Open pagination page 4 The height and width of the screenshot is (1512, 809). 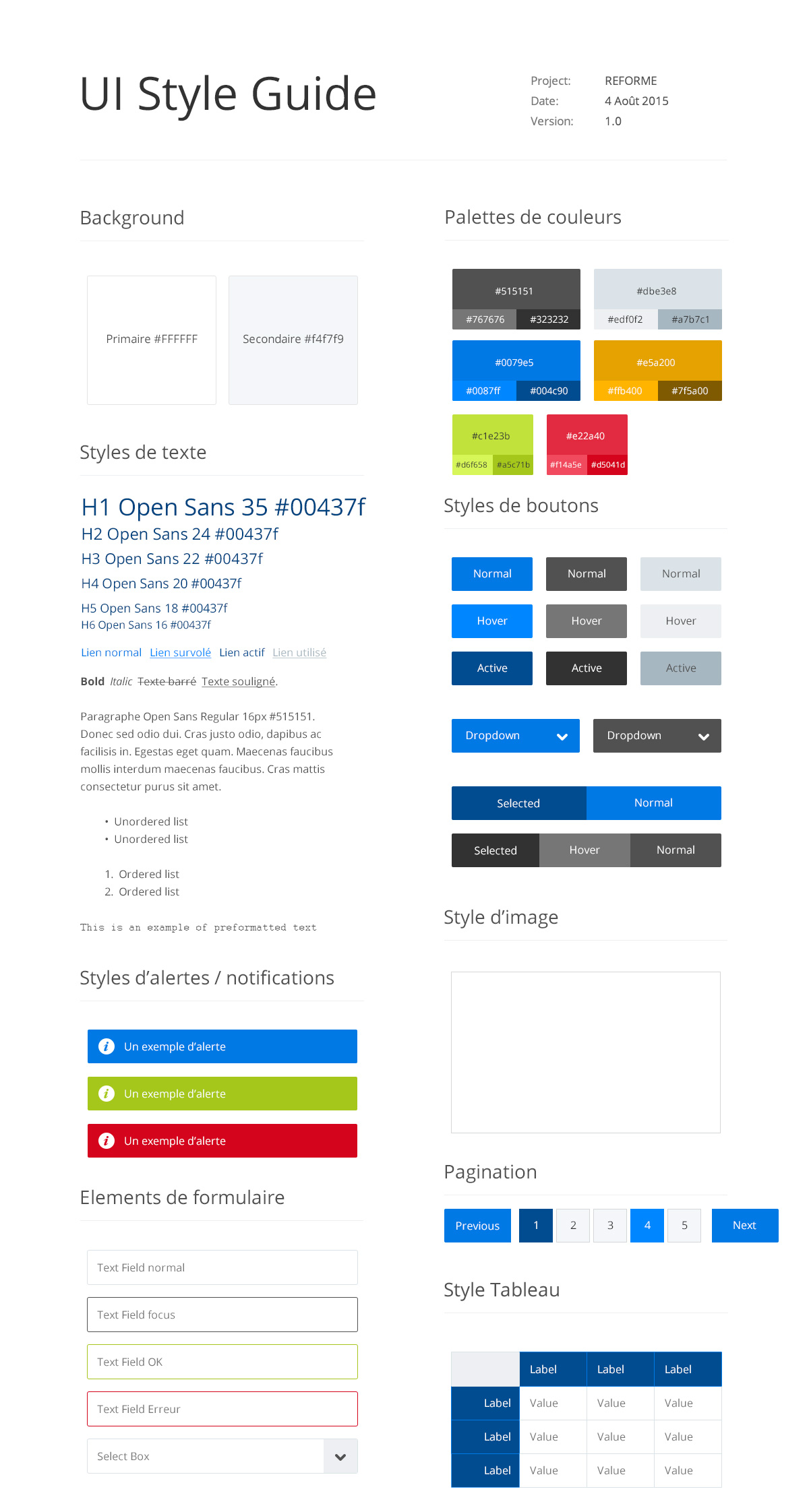coord(647,1226)
